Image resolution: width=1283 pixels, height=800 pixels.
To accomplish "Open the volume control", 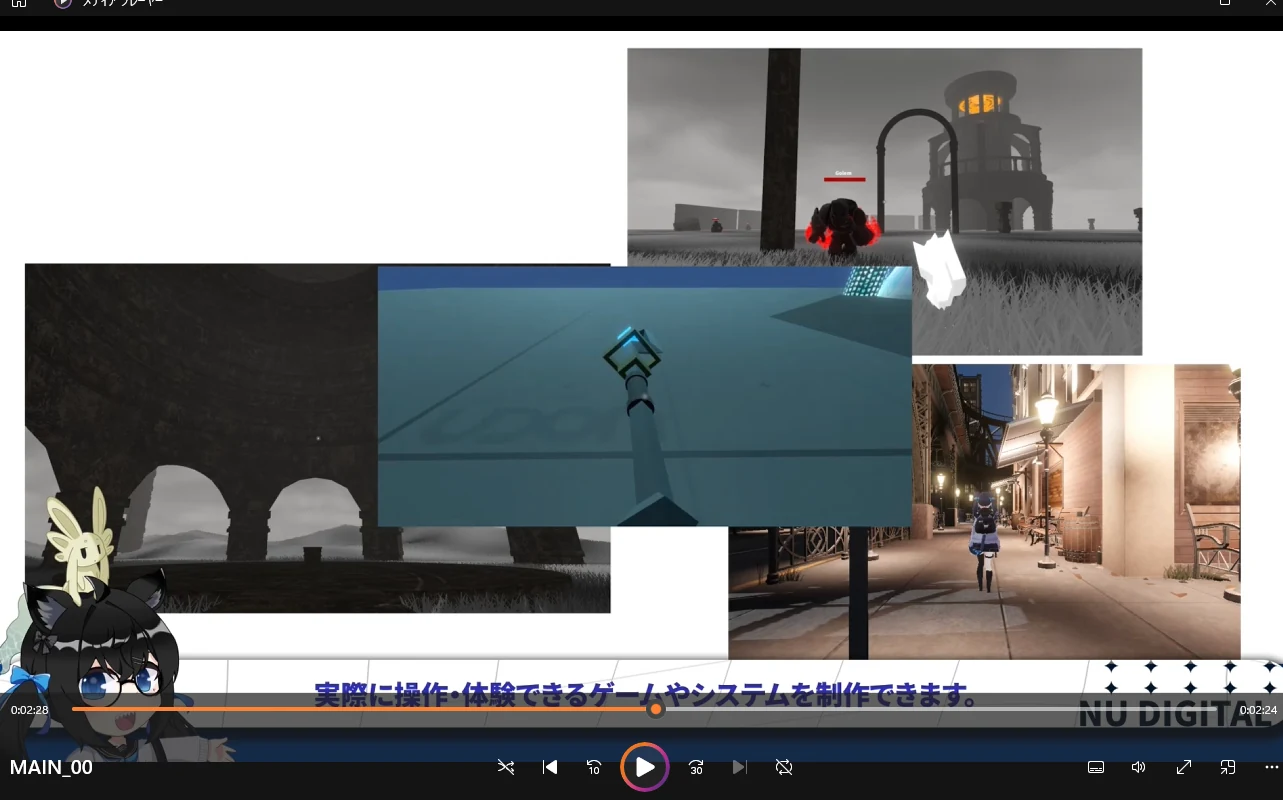I will [1138, 767].
